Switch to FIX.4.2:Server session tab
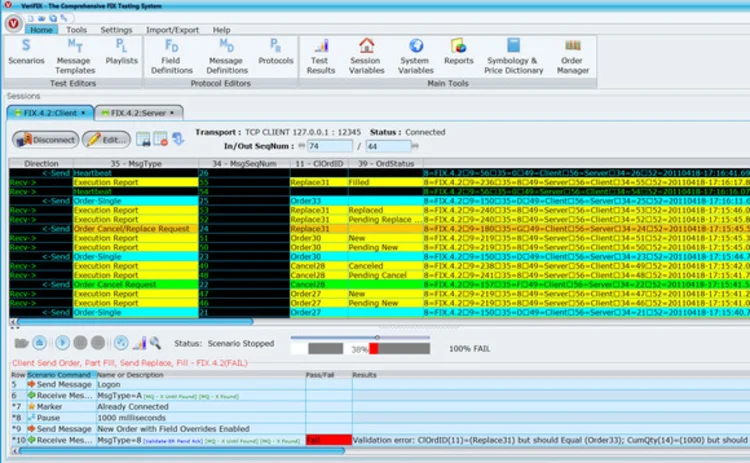750x463 pixels. point(138,113)
